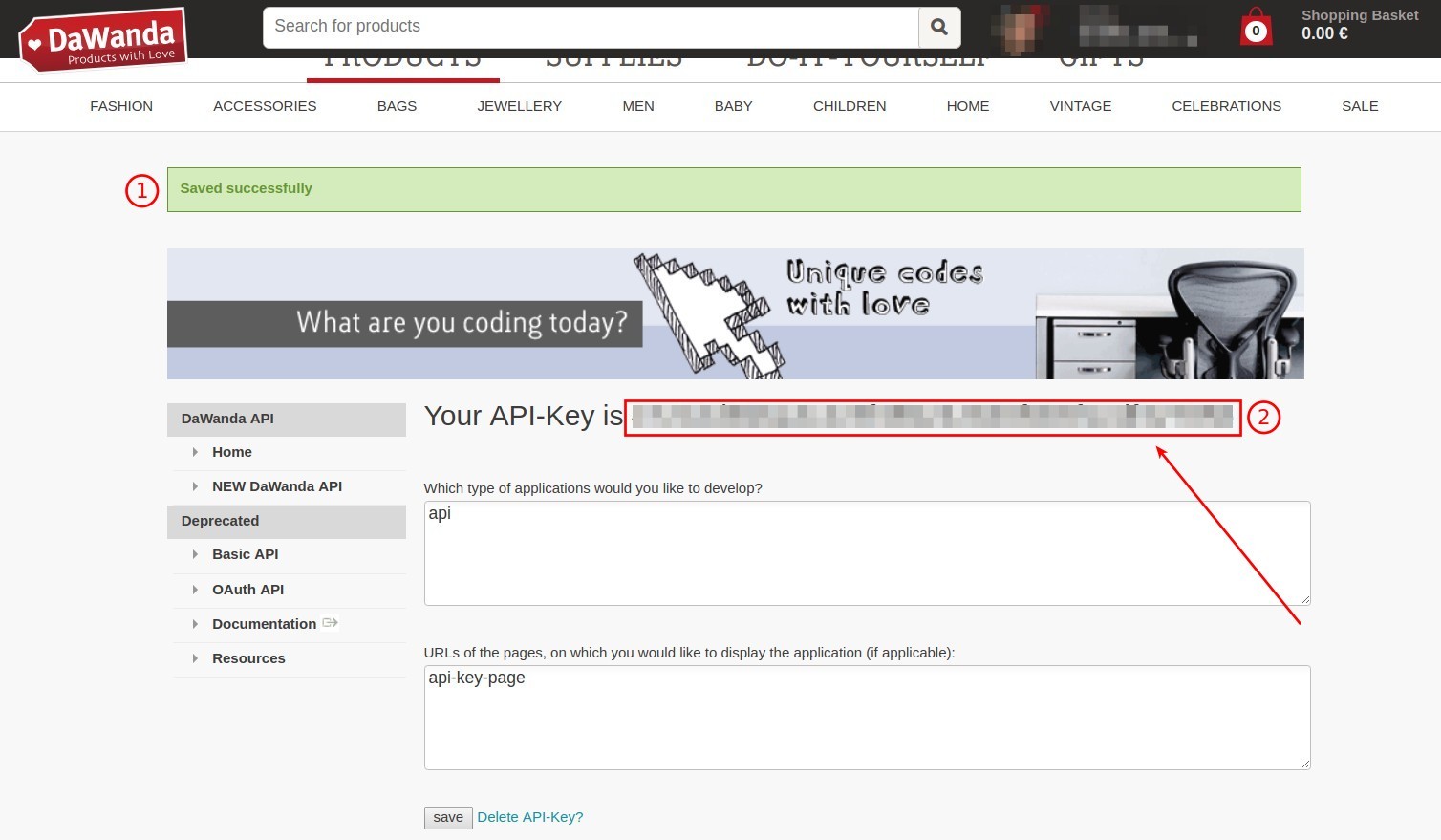The image size is (1441, 840).
Task: Click the blurred username next to avatar
Action: [1137, 27]
